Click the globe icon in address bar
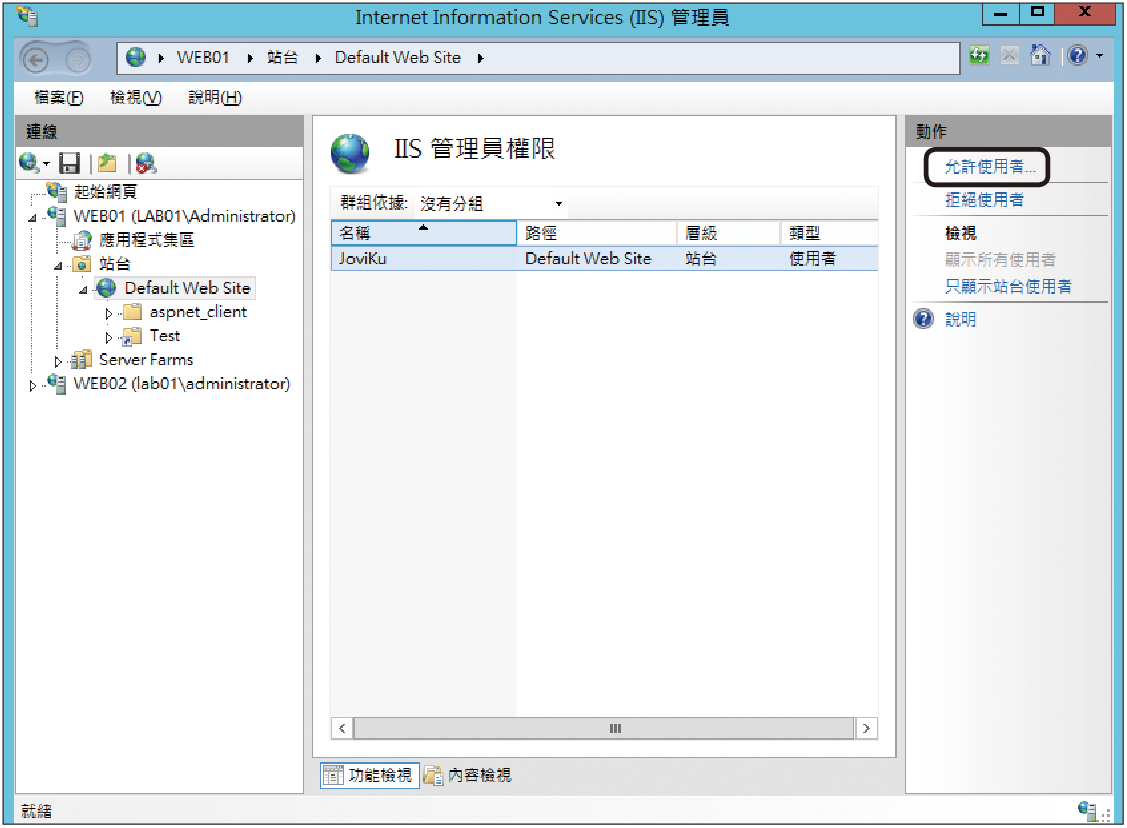The height and width of the screenshot is (828, 1127). [x=136, y=58]
